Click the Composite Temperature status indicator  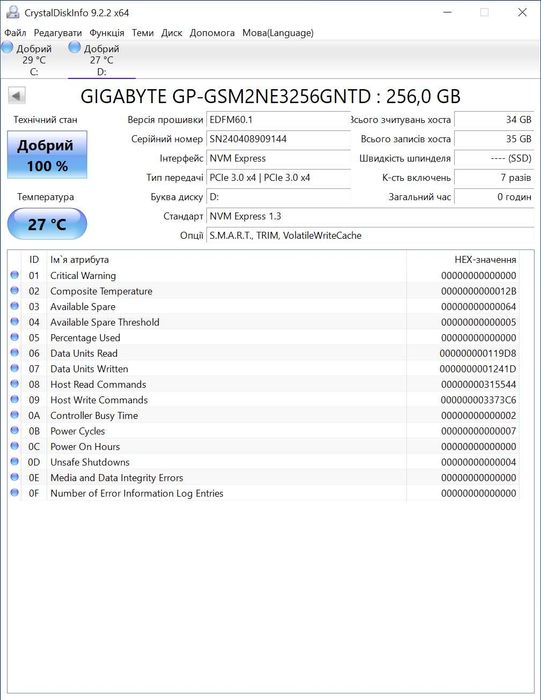[x=14, y=291]
